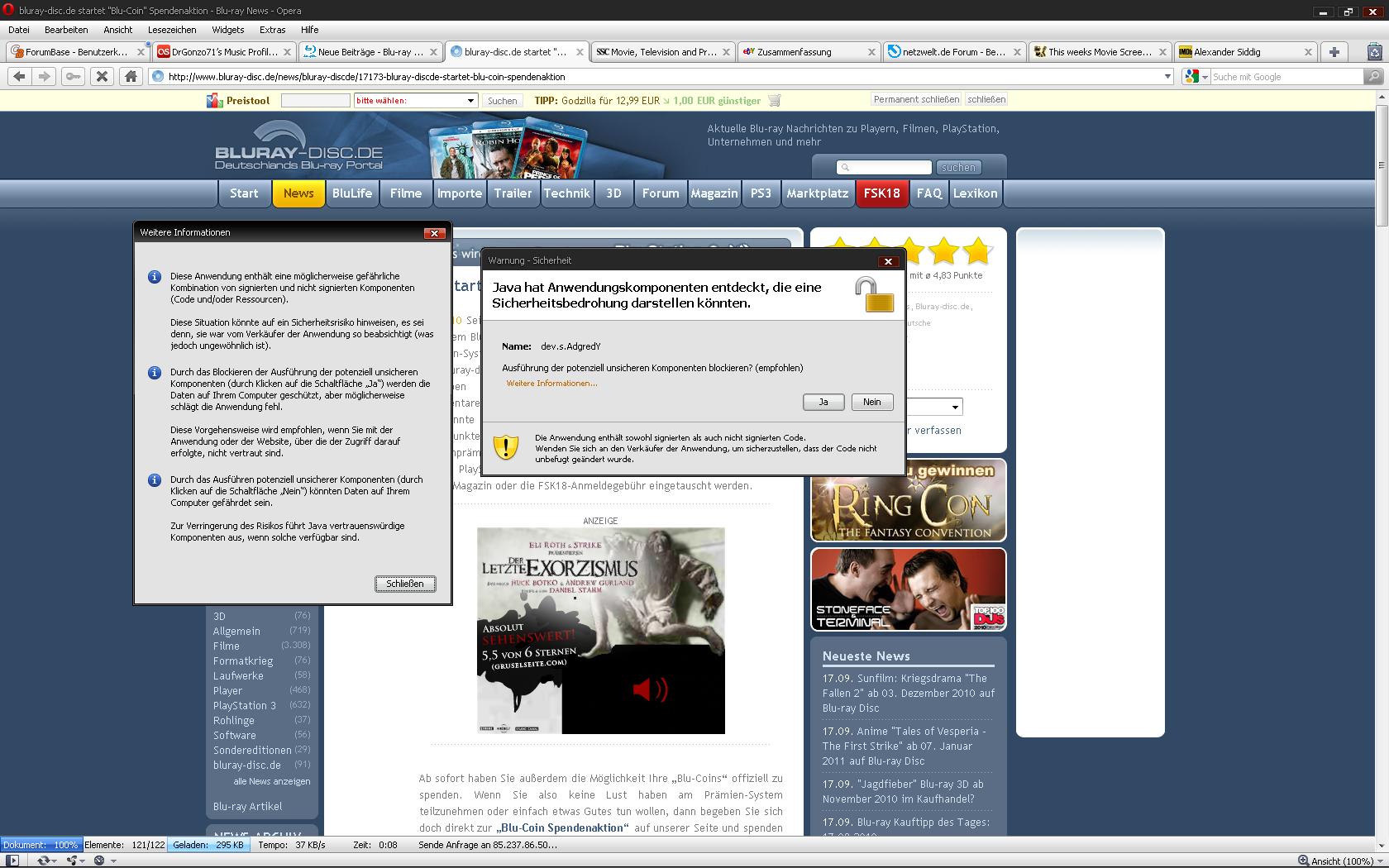
Task: Open the rating dropdown below the stars
Action: click(934, 407)
